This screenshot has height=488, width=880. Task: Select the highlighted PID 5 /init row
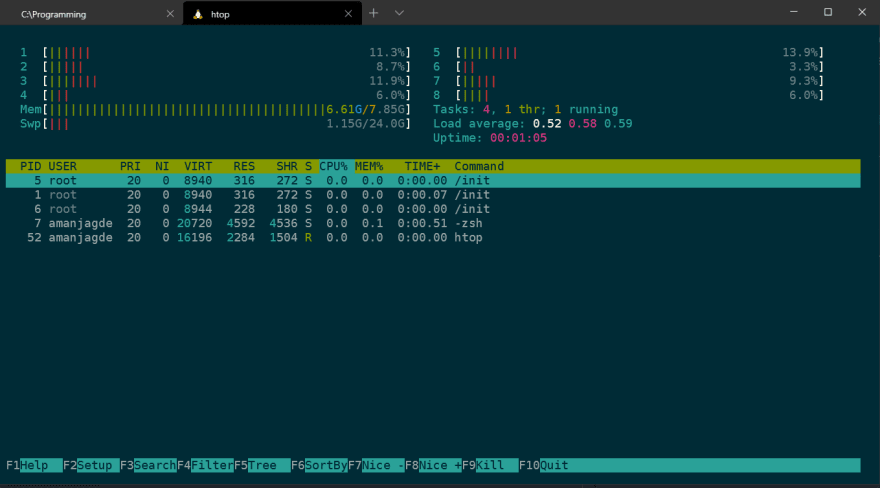click(433, 181)
